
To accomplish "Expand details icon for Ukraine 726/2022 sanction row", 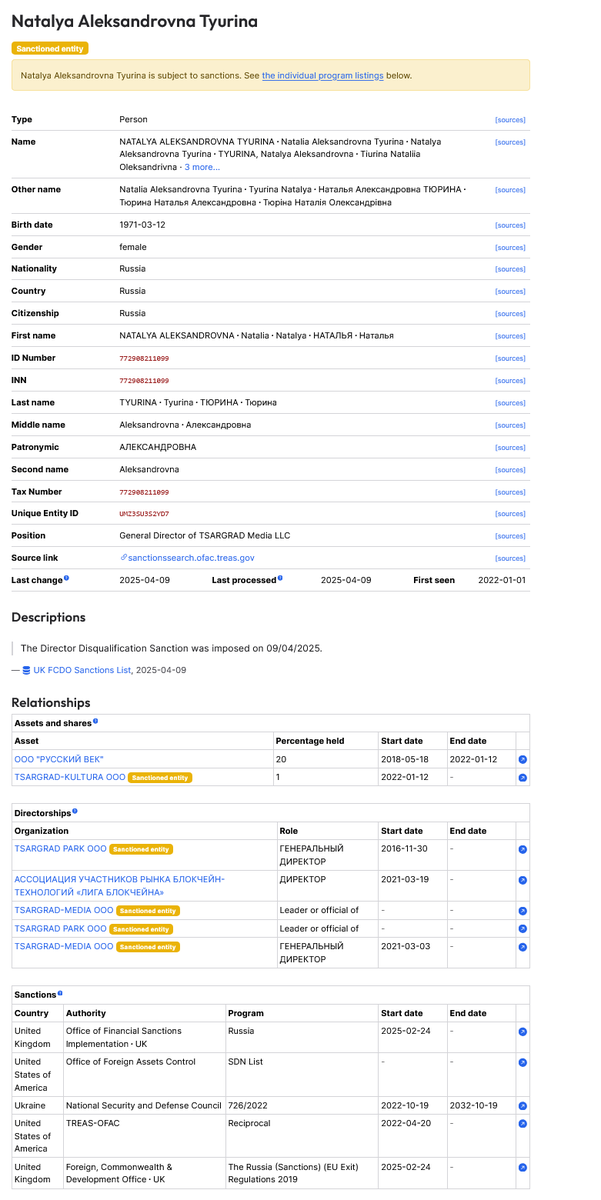I will coord(522,1106).
